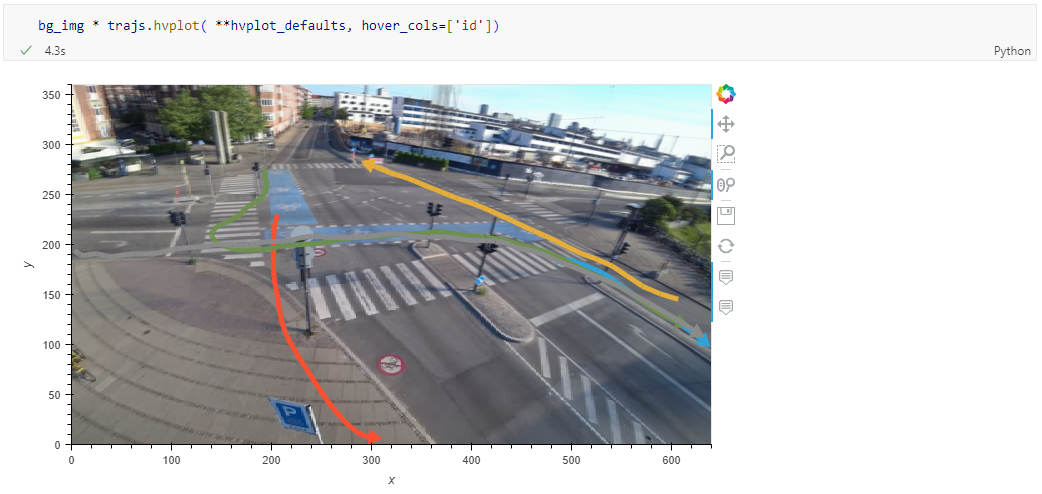Click the 4.3s execution time label

click(55, 50)
